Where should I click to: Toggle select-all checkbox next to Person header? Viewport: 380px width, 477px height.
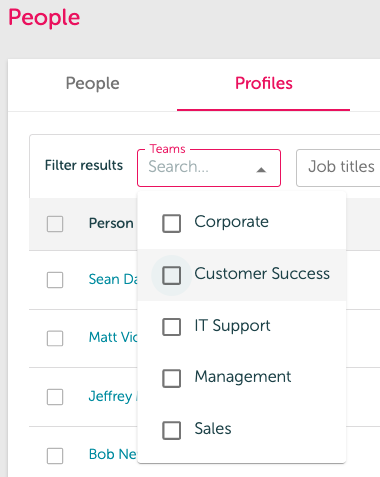coord(55,224)
